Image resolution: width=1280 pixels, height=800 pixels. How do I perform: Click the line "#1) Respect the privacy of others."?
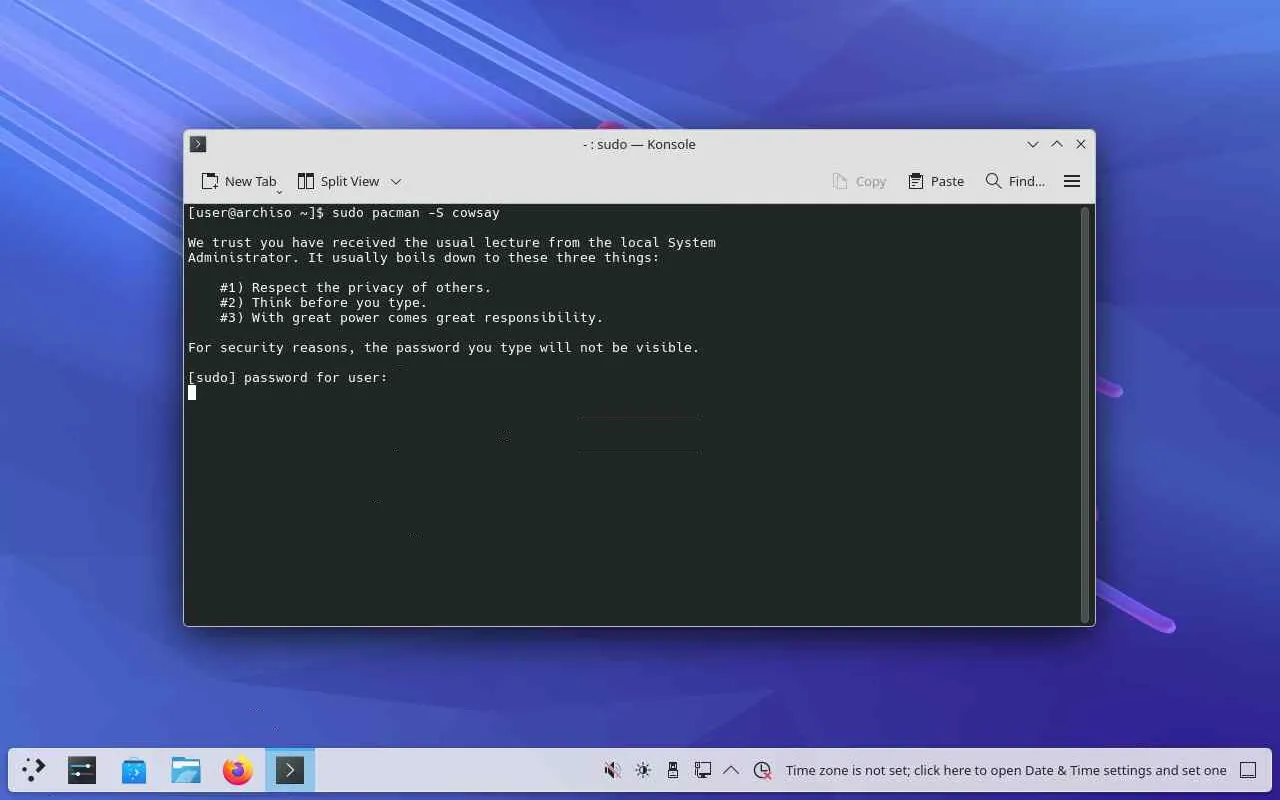click(356, 287)
